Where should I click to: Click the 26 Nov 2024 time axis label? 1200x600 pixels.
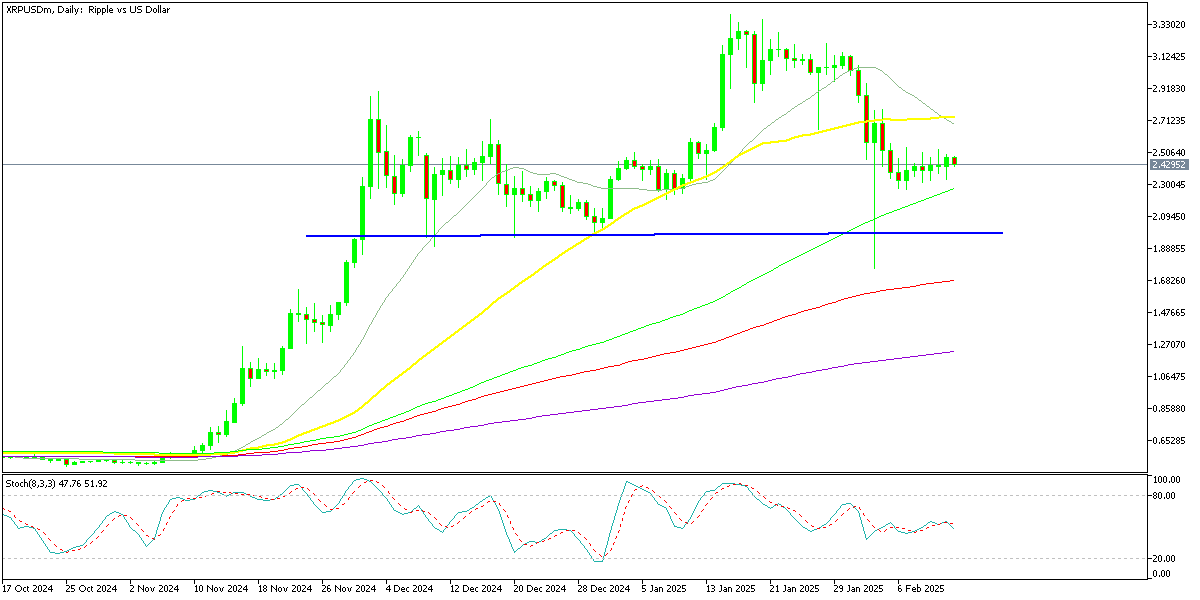(347, 590)
